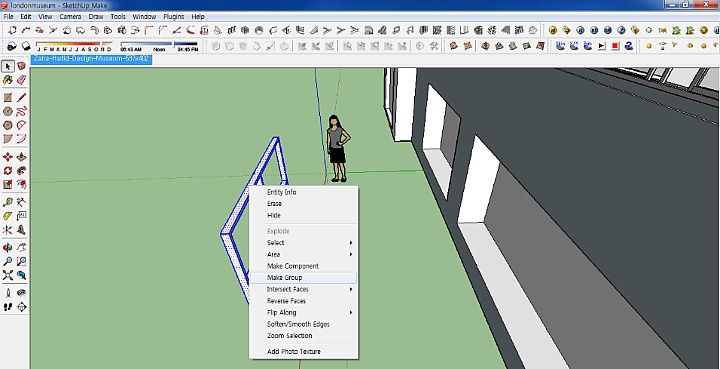The height and width of the screenshot is (369, 720).
Task: Select the Look Around eye tool
Action: click(x=22, y=293)
